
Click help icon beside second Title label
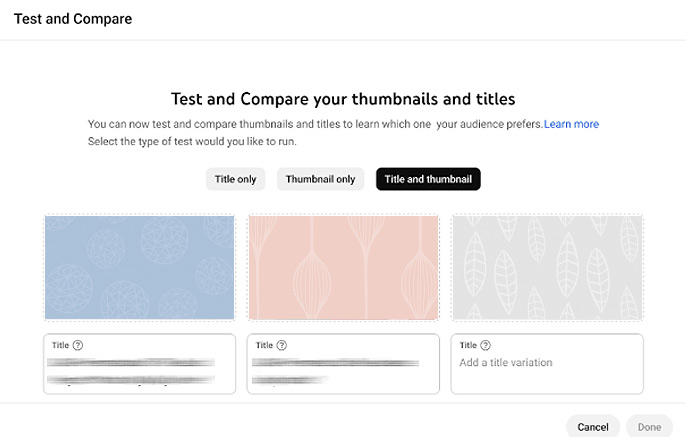pyautogui.click(x=282, y=345)
